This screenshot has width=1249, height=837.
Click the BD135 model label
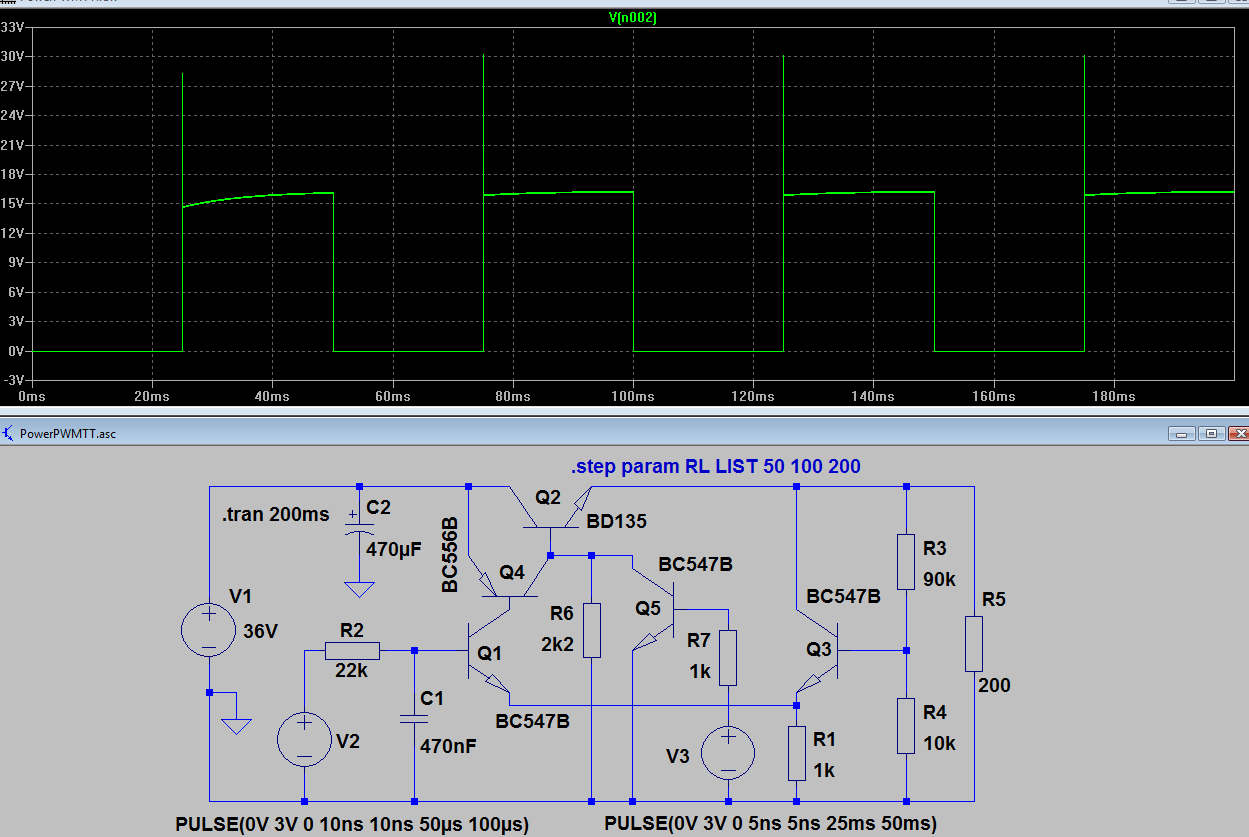(x=617, y=521)
